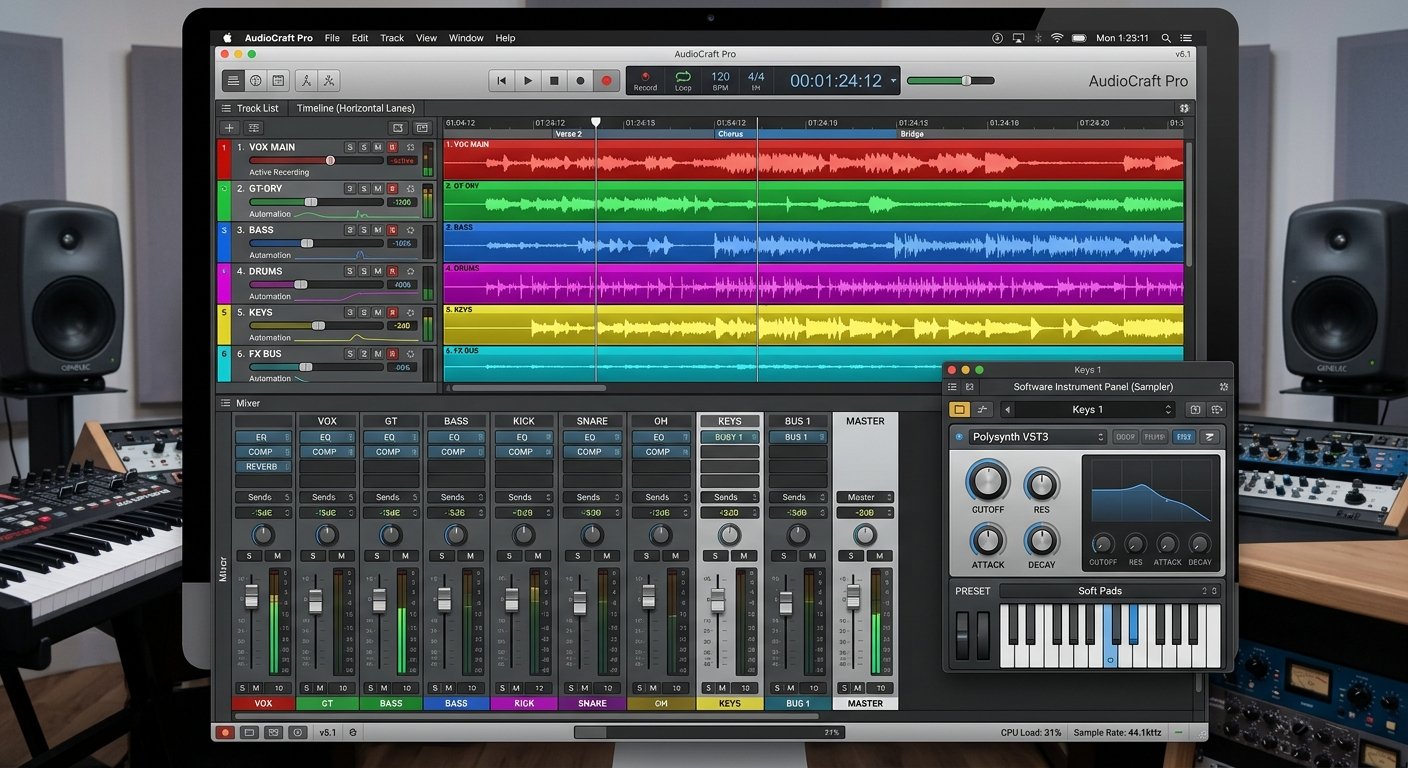Viewport: 1408px width, 768px height.
Task: Stop playback with the square Stop button
Action: [554, 81]
